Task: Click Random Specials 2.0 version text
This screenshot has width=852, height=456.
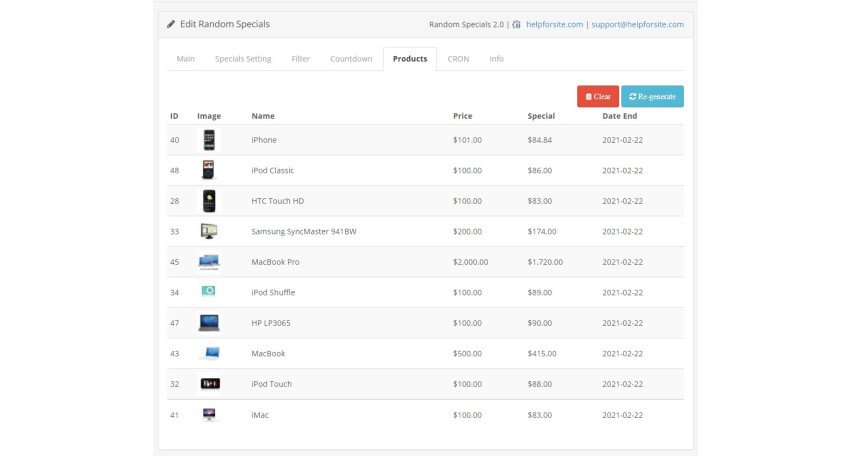Action: [466, 24]
